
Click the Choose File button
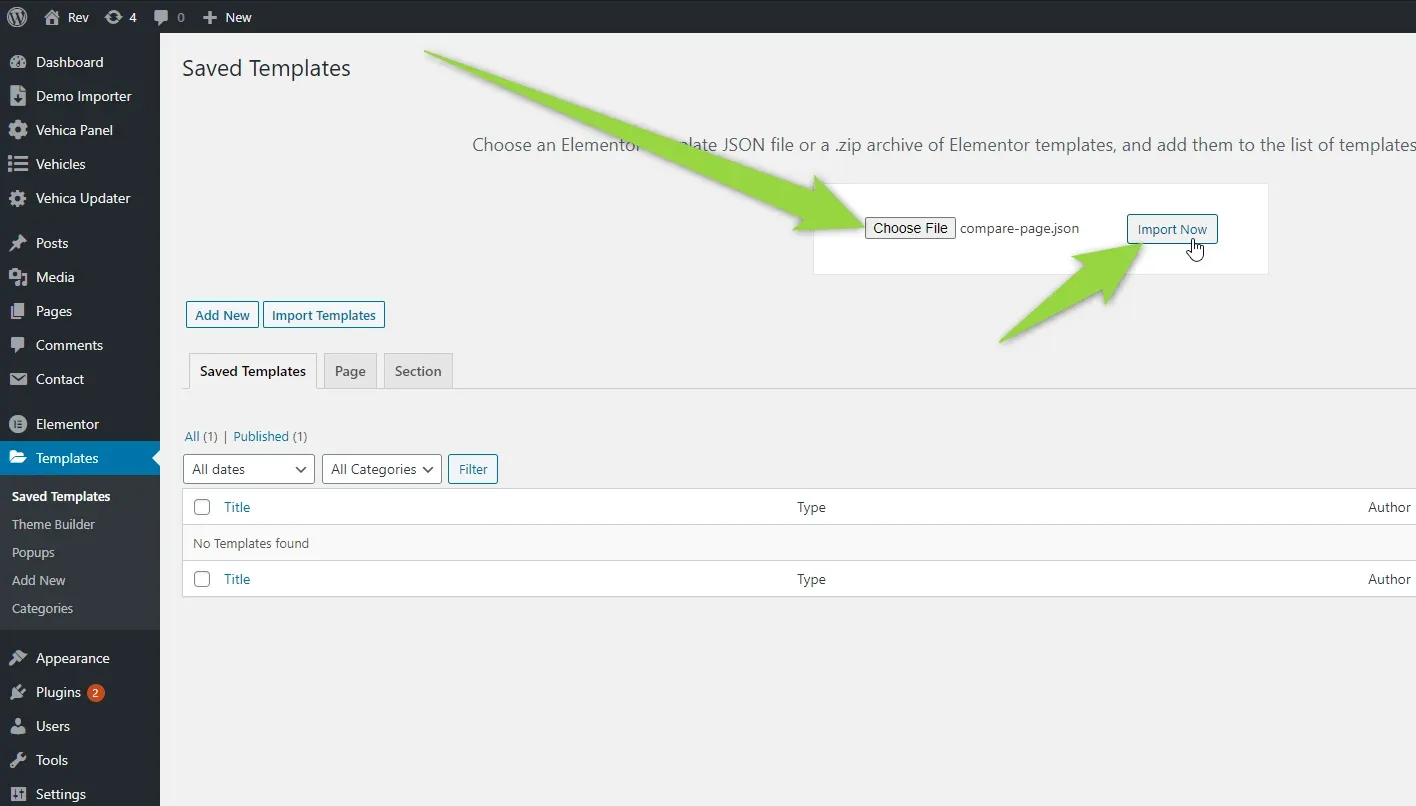910,228
